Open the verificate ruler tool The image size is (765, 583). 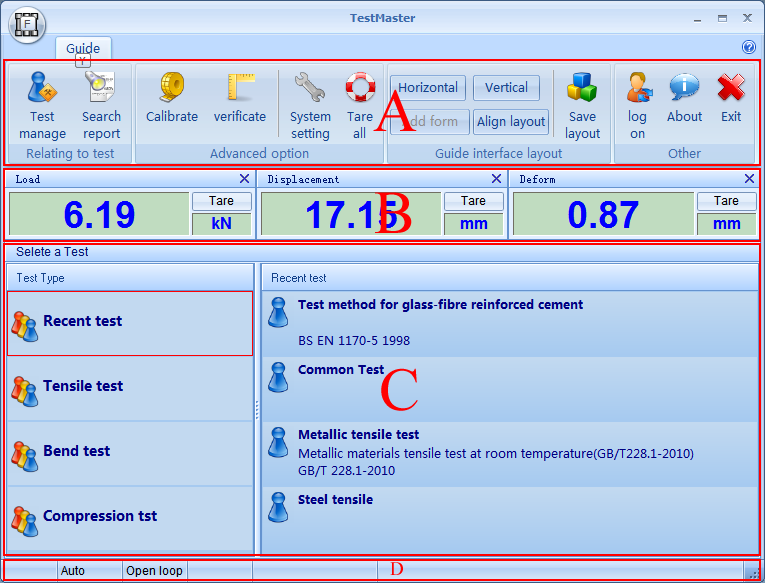pos(240,98)
